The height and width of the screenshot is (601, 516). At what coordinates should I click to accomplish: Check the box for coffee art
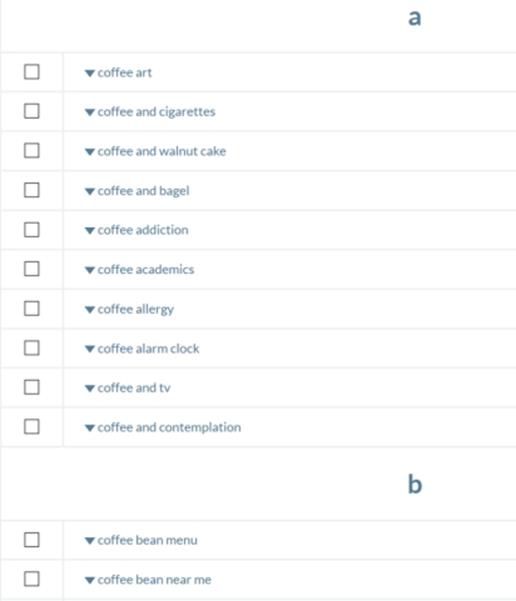[x=31, y=72]
